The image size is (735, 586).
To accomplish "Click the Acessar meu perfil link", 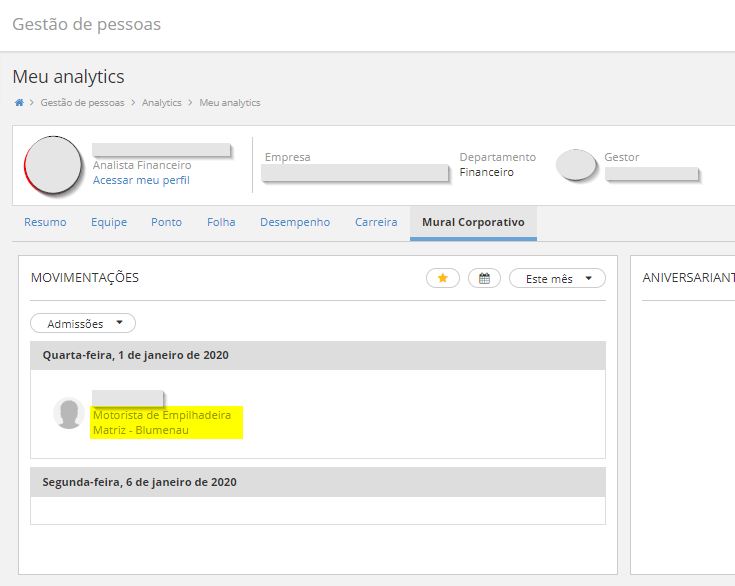I will point(141,180).
